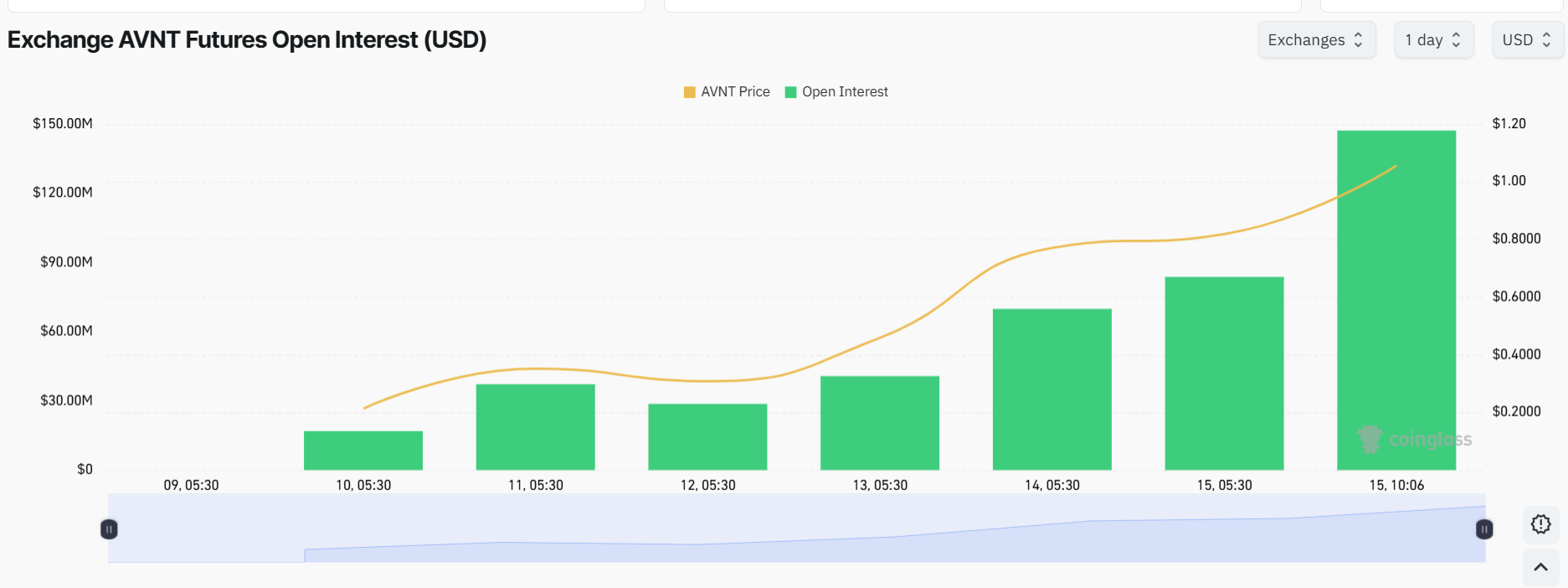This screenshot has height=588, width=1568.
Task: Click the left range slider handle
Action: 109,529
